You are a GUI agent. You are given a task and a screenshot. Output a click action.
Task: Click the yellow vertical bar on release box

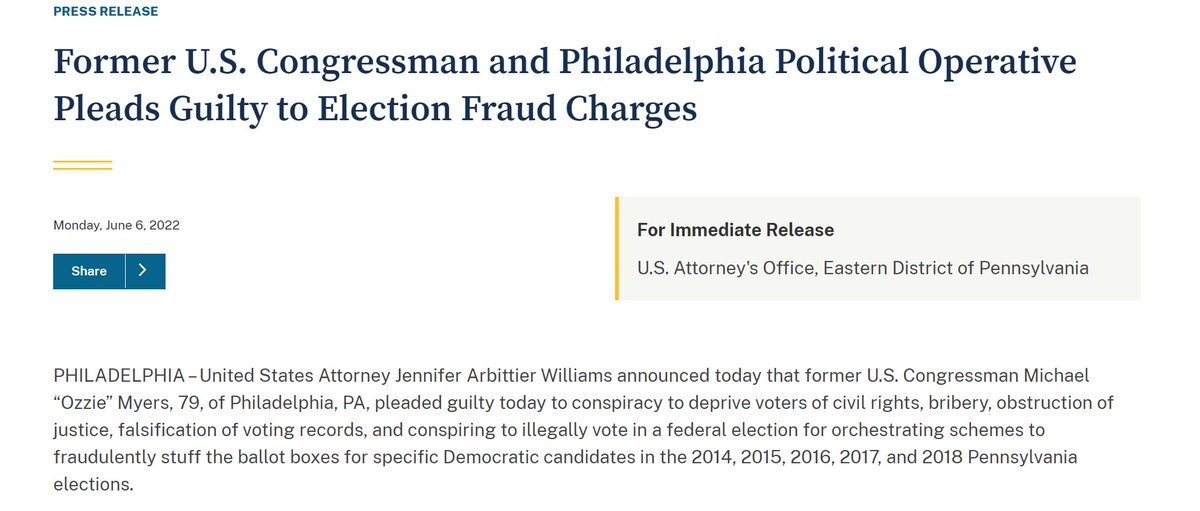(617, 249)
